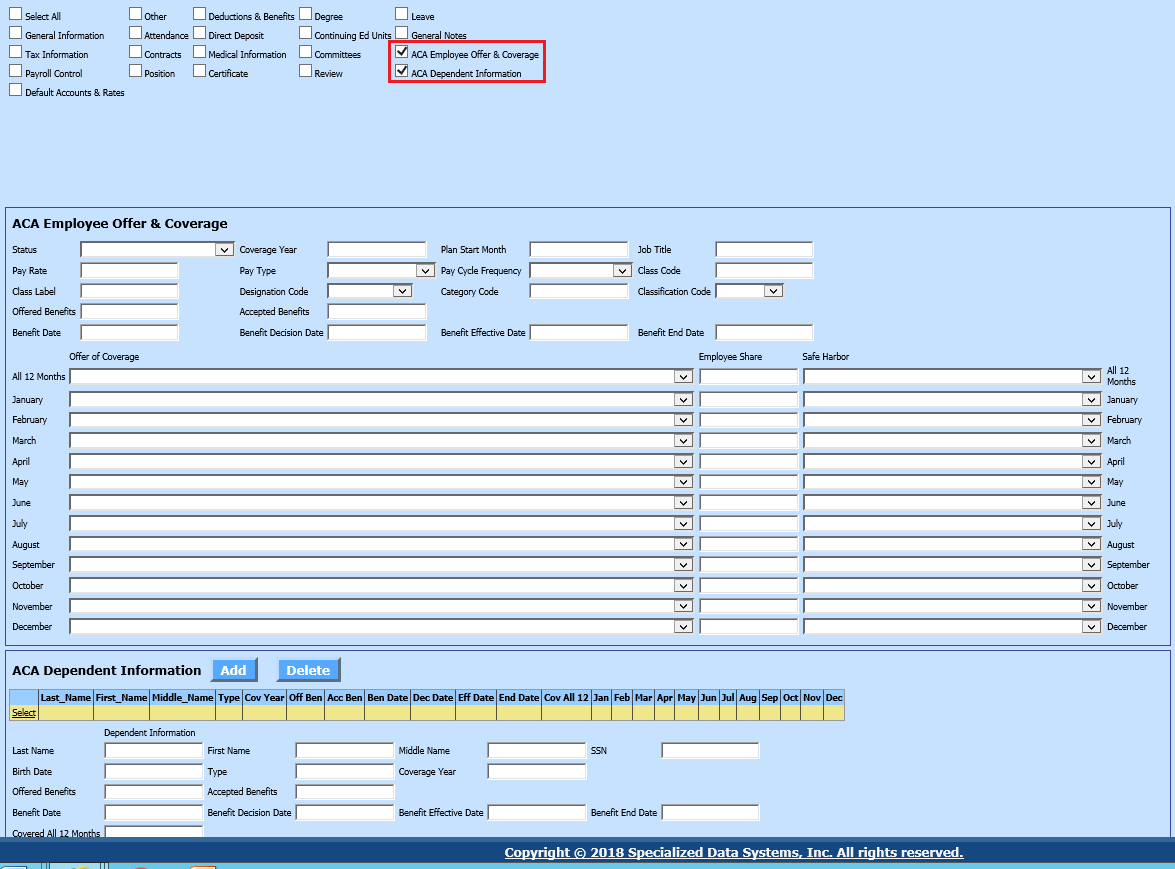Uncheck ACA Dependent Information checkbox
This screenshot has height=869, width=1175.
point(402,72)
